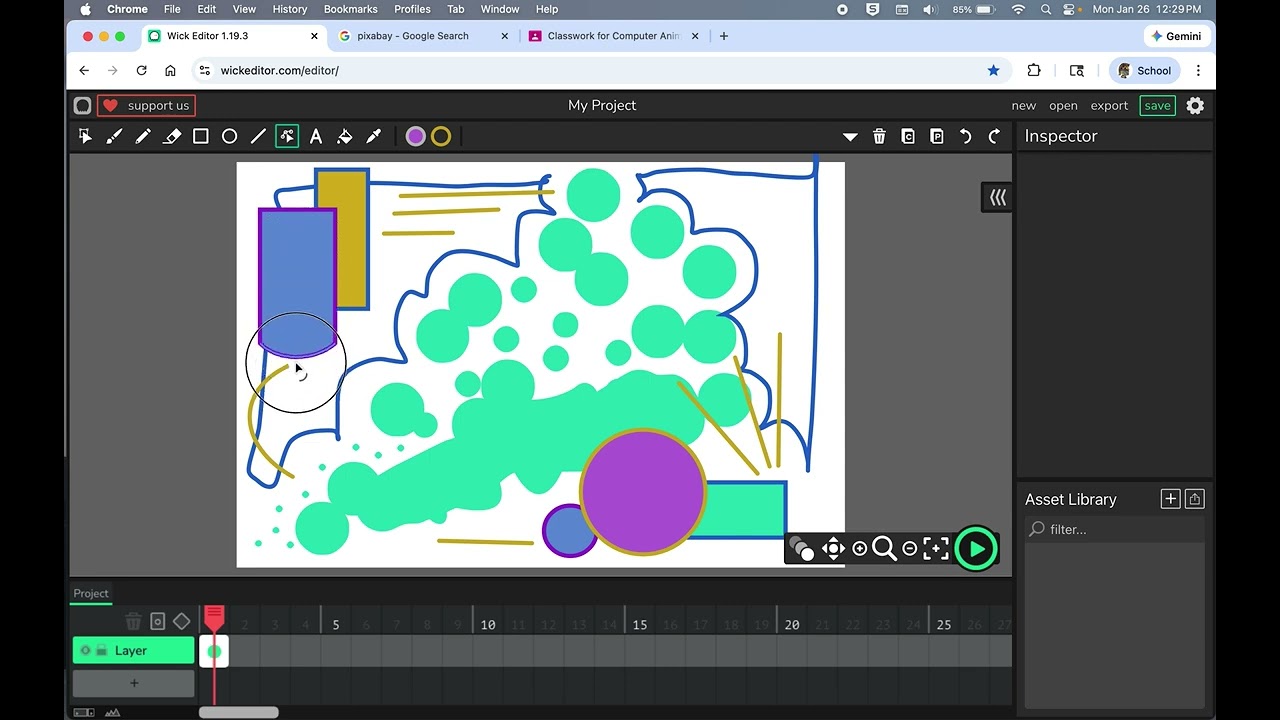Image resolution: width=1280 pixels, height=720 pixels.
Task: Click the My Project title
Action: 602,105
